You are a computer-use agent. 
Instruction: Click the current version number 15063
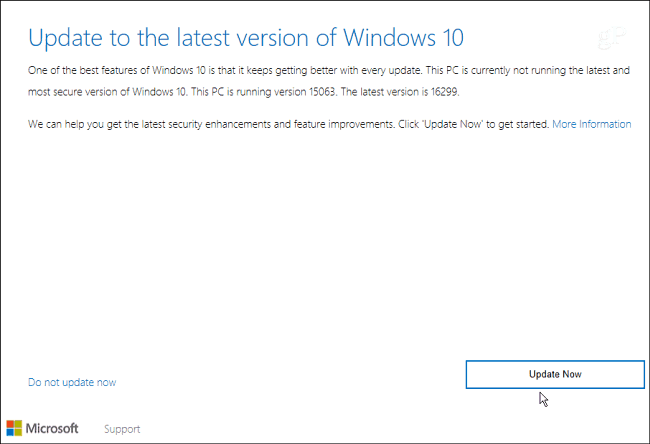[322, 92]
